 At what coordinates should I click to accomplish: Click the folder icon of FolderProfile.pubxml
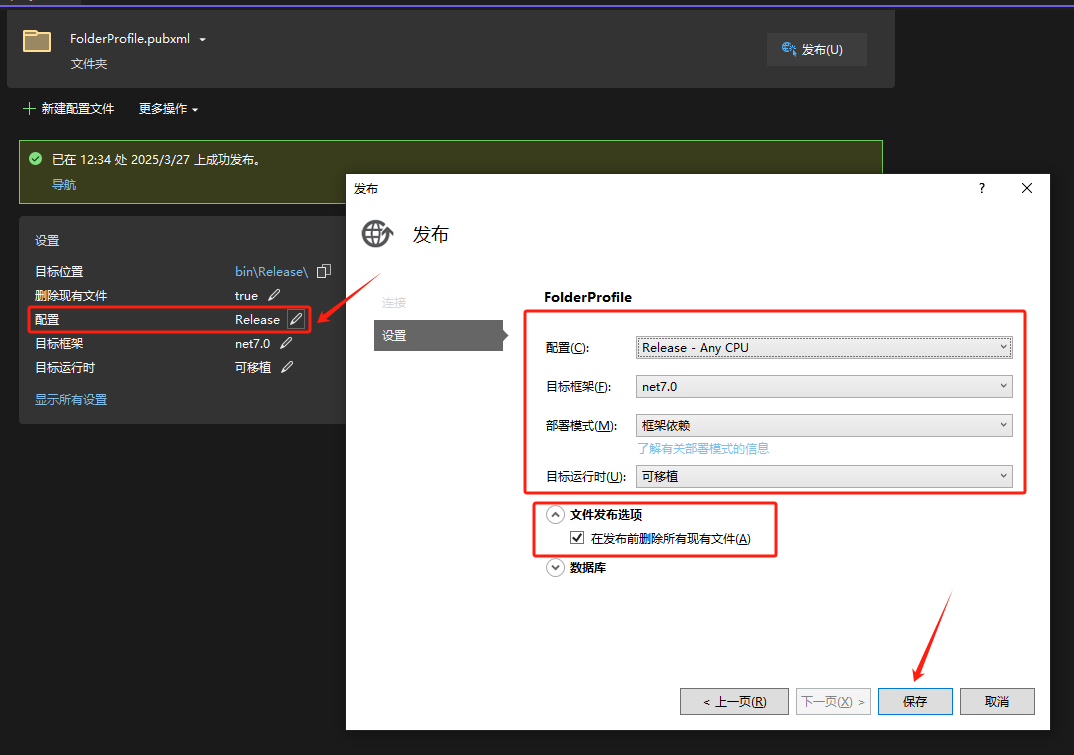pyautogui.click(x=37, y=41)
